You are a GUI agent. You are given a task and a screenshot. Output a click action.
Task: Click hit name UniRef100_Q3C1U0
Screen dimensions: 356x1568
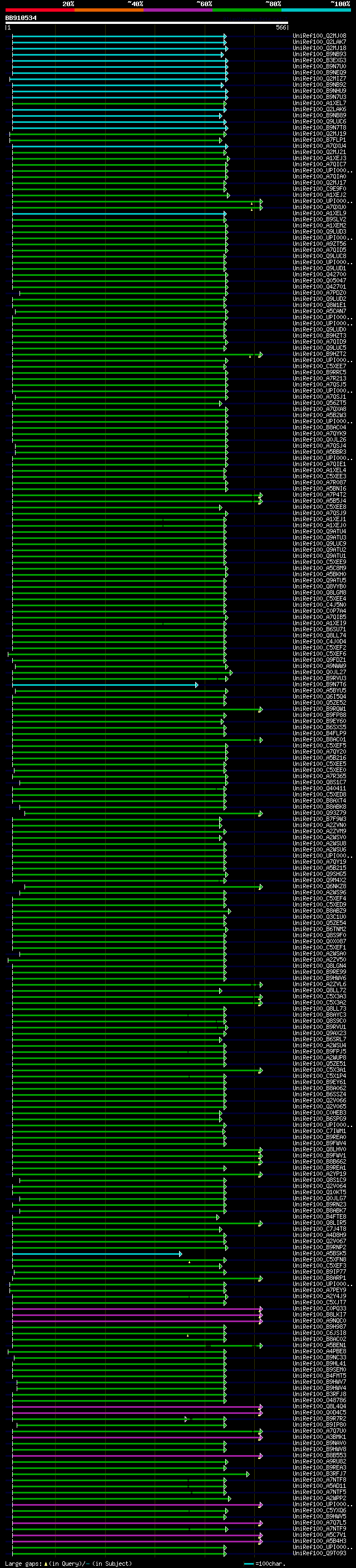point(319,917)
